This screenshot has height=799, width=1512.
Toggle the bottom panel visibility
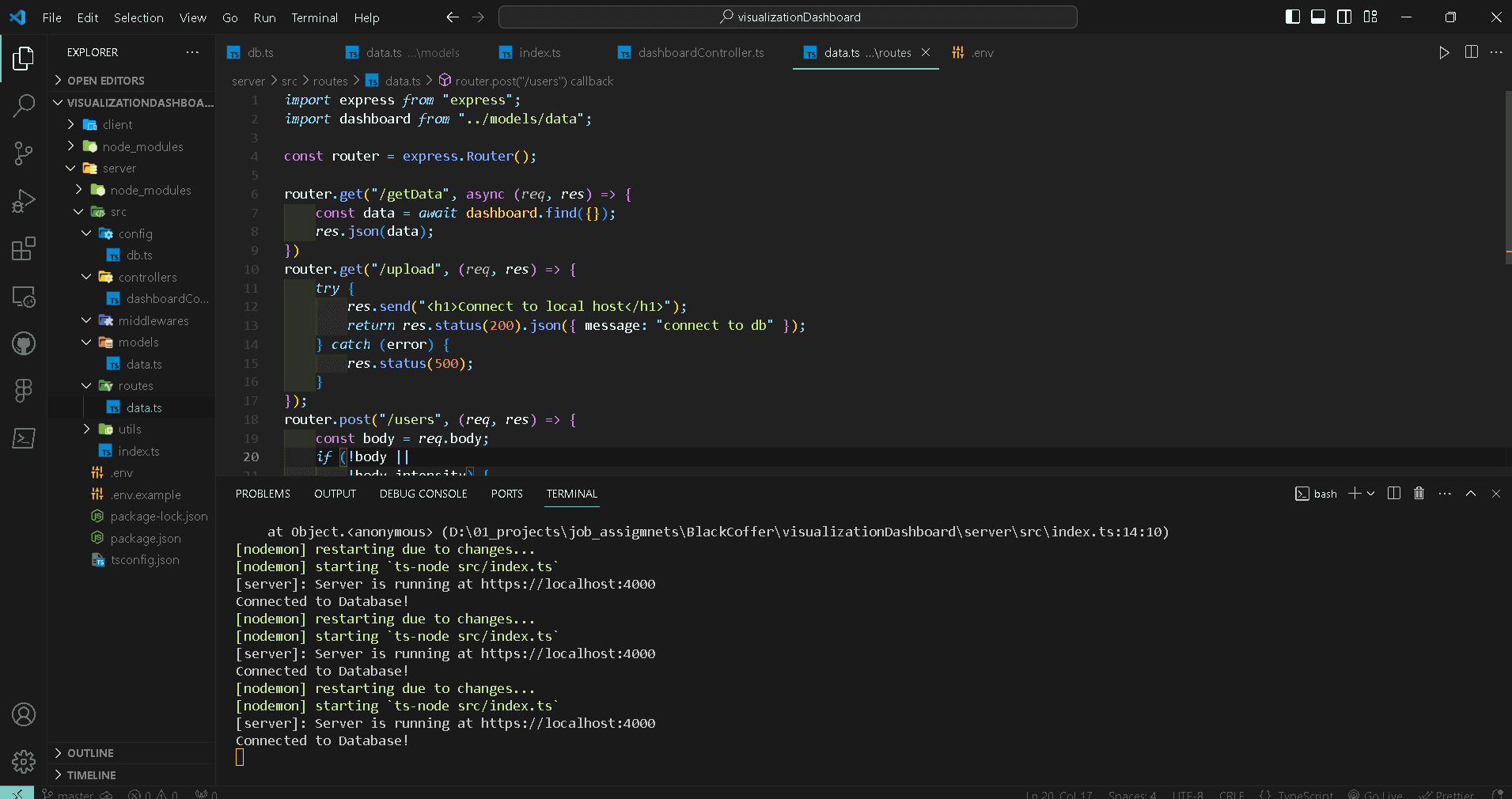1318,17
